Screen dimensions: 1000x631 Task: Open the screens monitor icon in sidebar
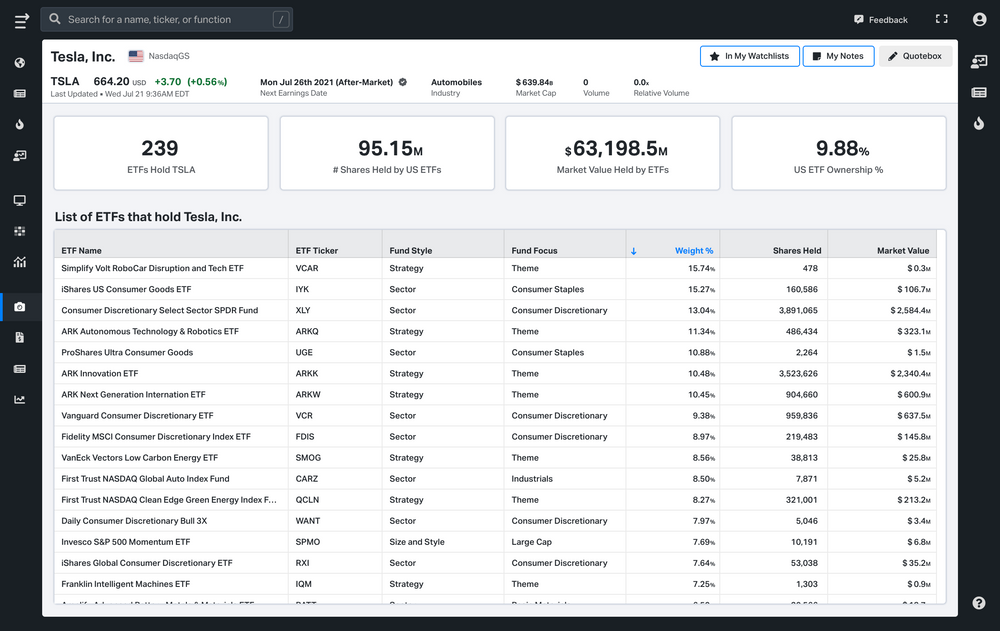pyautogui.click(x=19, y=200)
